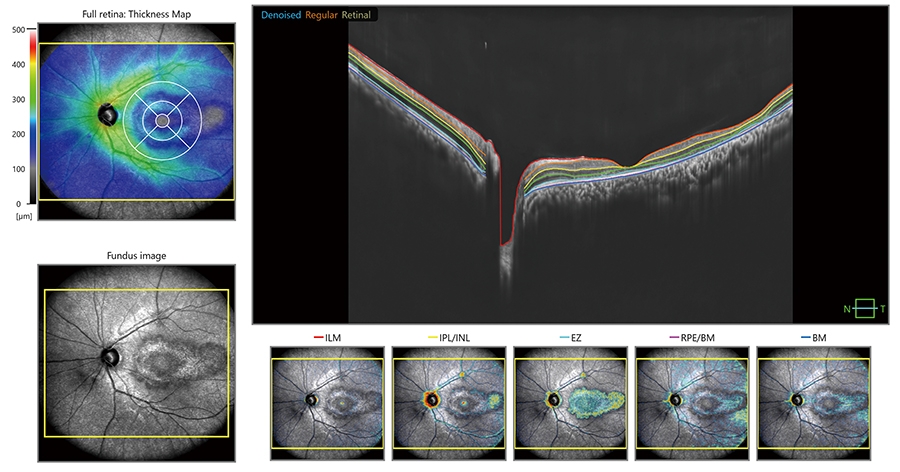Click the N-T scan orientation indicator icon
Screen dimensions: 900x472
point(864,308)
